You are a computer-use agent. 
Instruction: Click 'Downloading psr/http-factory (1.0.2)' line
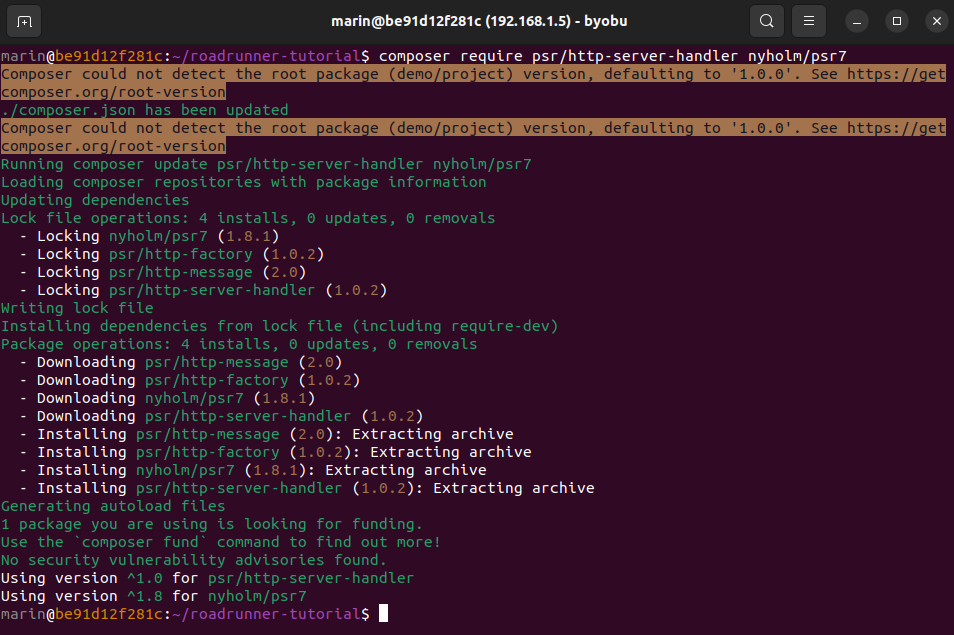point(190,380)
